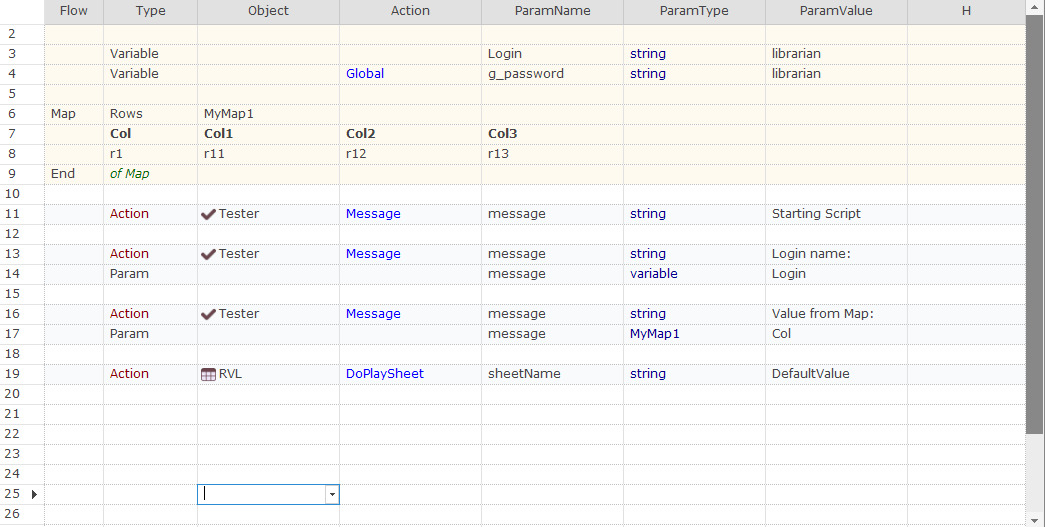Click the MyMap1 ParamType cell in row 17
Screen dimensions: 1045x527
pyautogui.click(x=694, y=334)
